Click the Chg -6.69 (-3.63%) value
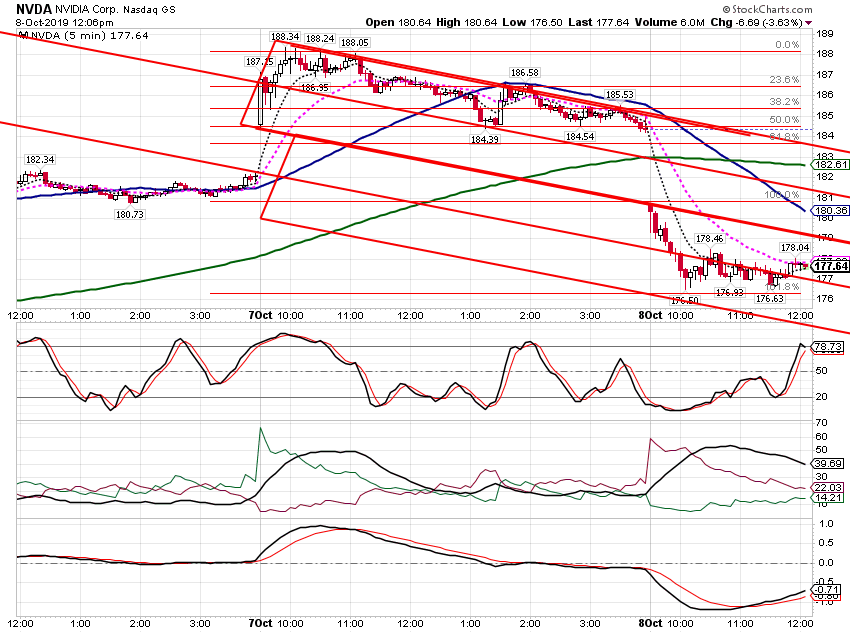Viewport: 850px width, 633px height. [x=756, y=23]
